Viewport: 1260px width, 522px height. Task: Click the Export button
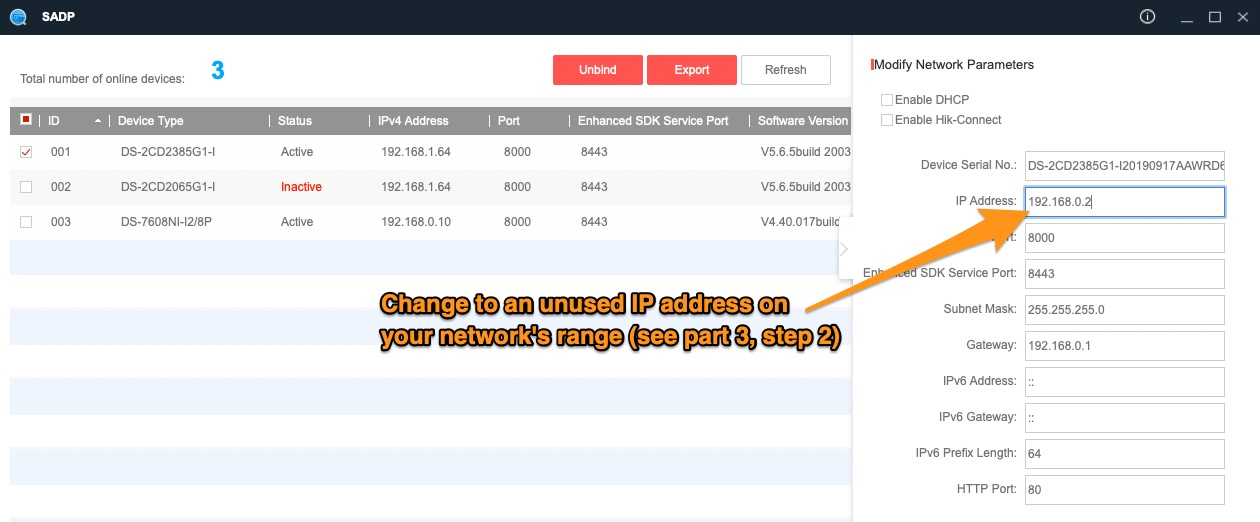click(691, 70)
